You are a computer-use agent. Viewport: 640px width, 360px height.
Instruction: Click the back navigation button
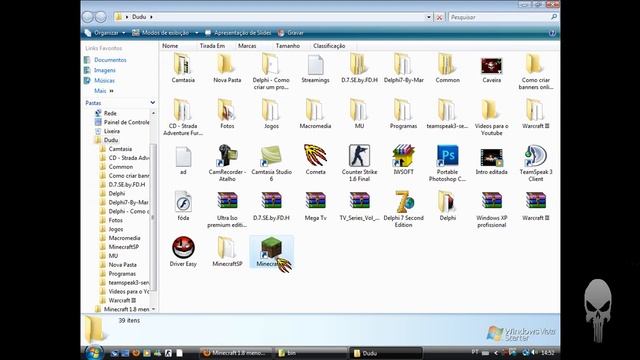click(87, 17)
